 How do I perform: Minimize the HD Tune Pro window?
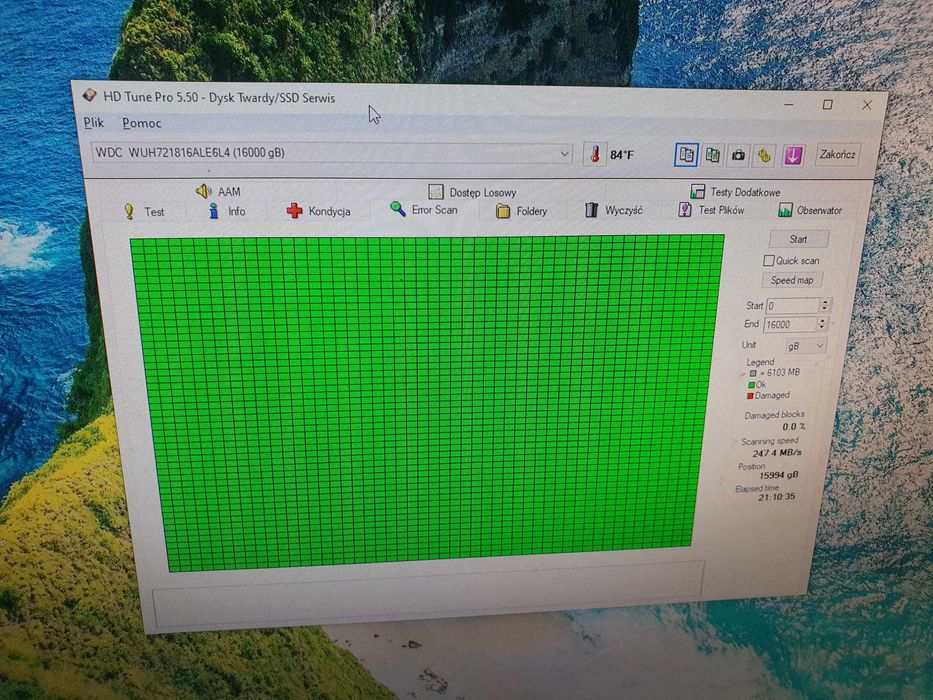789,105
